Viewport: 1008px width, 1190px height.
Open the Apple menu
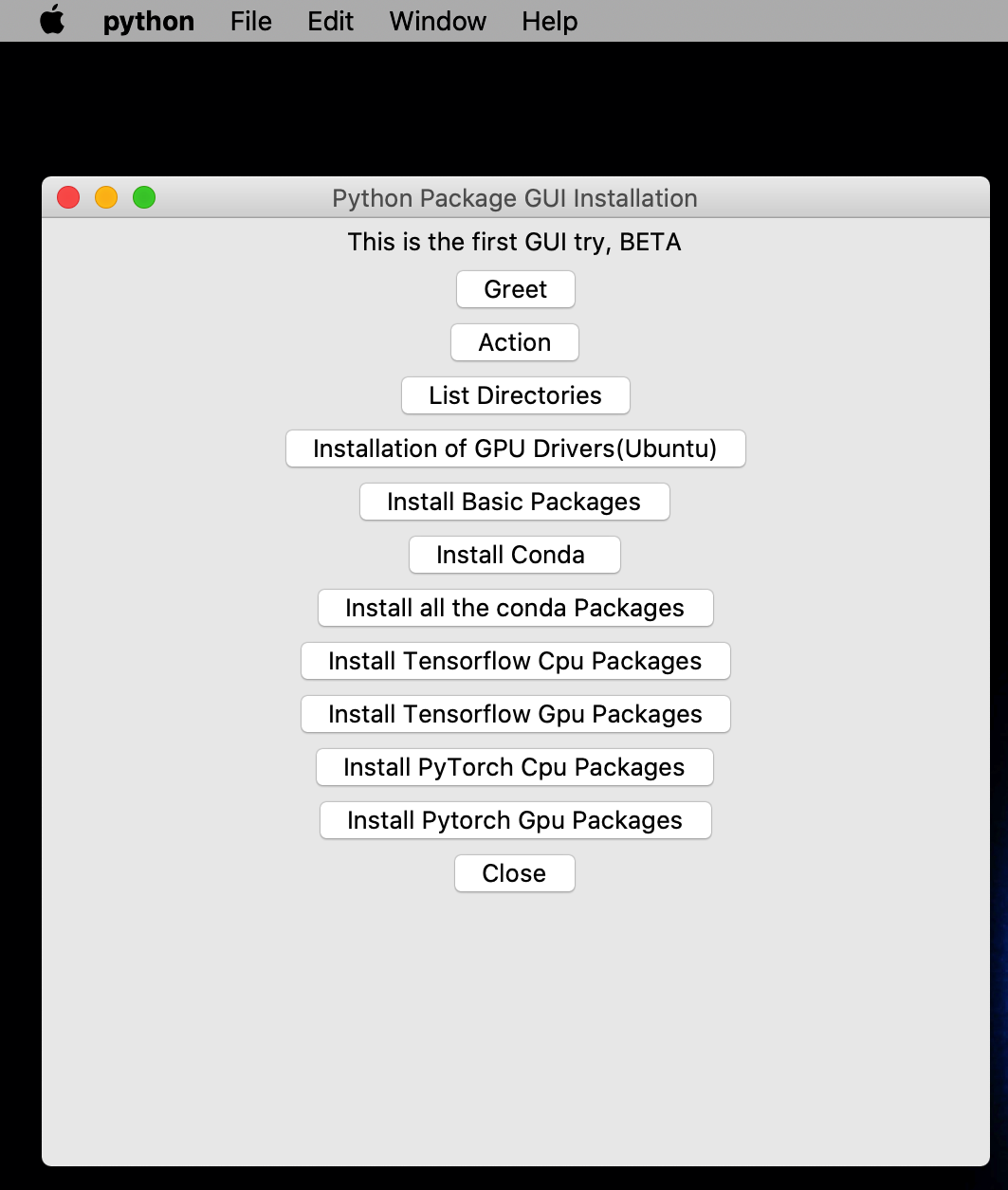(x=52, y=21)
